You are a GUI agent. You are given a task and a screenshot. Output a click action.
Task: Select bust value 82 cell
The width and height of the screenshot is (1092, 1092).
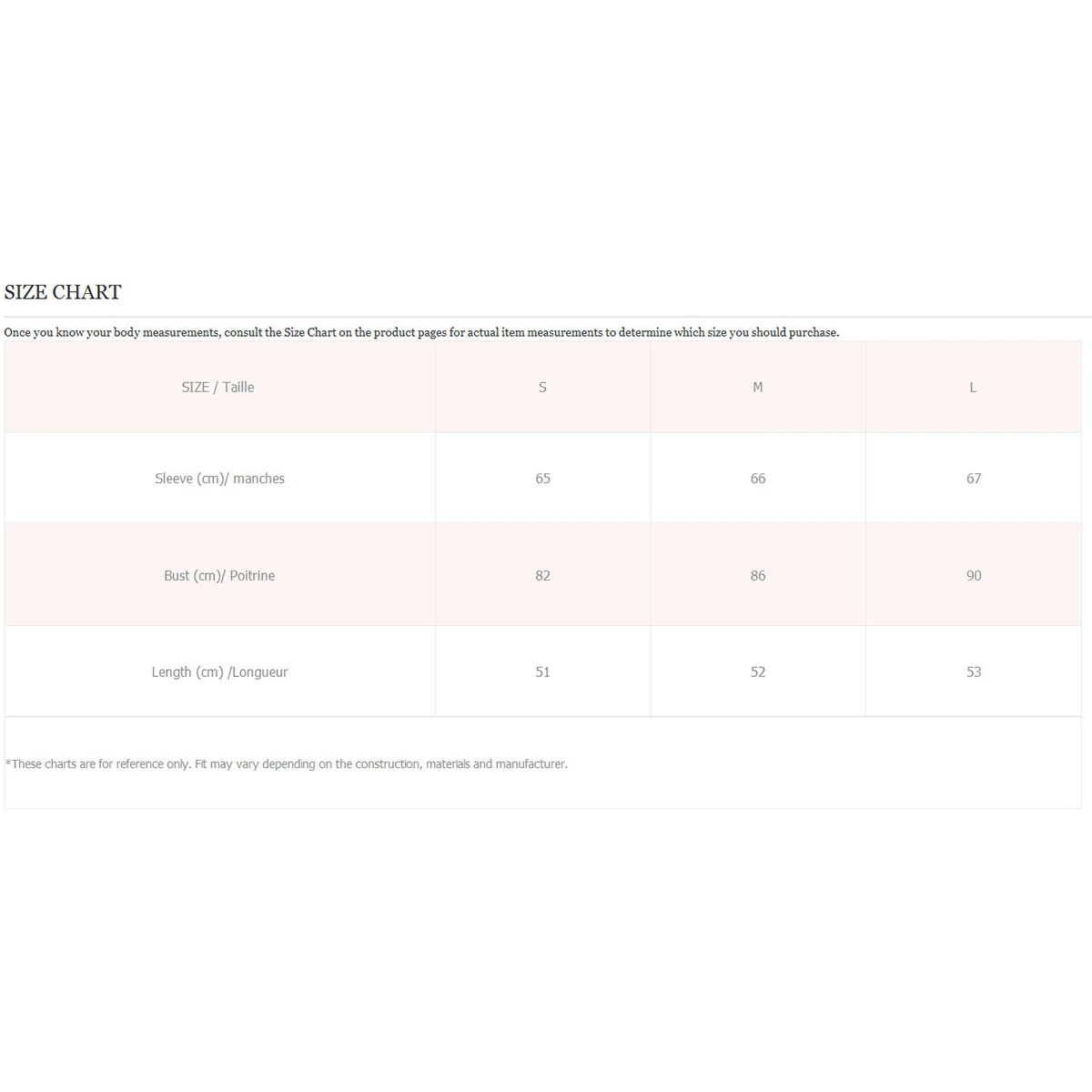click(x=542, y=575)
